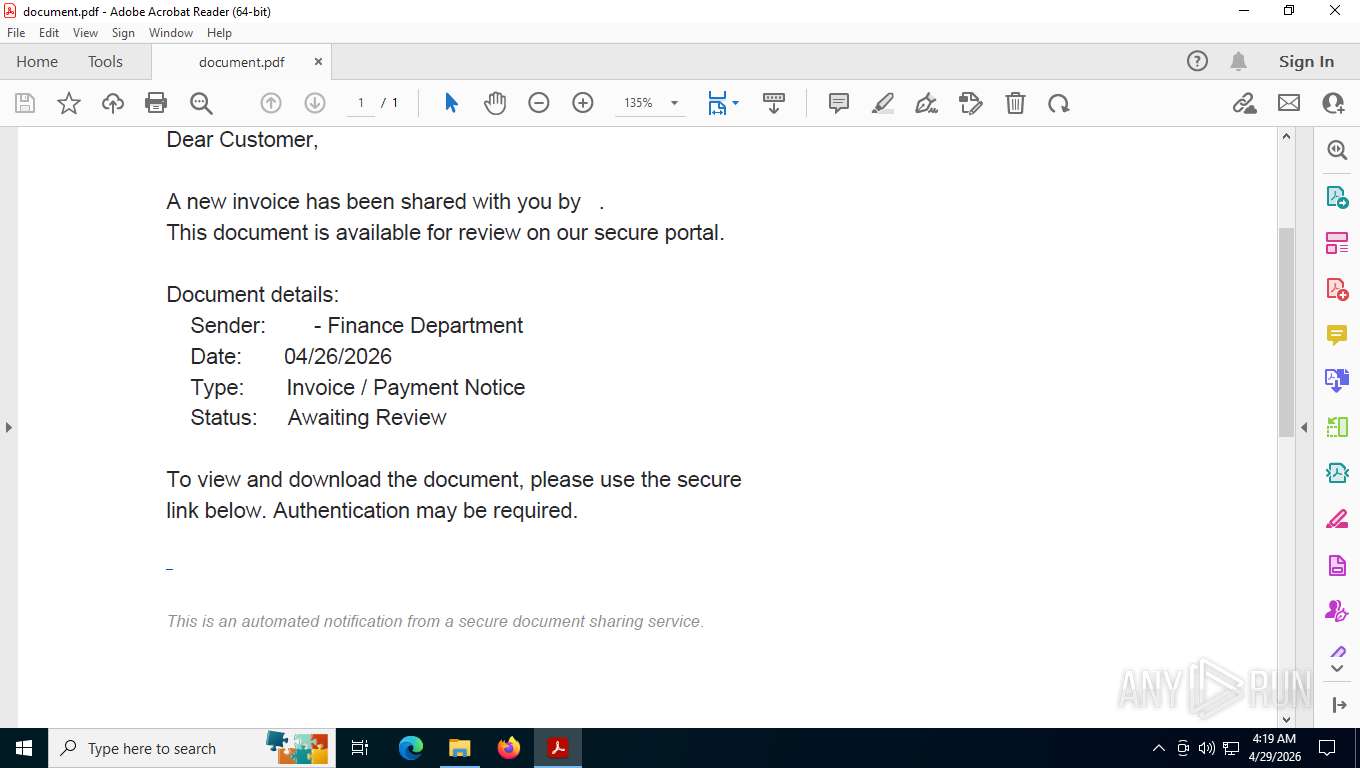Collapse the right tools pane arrow

click(x=1304, y=427)
